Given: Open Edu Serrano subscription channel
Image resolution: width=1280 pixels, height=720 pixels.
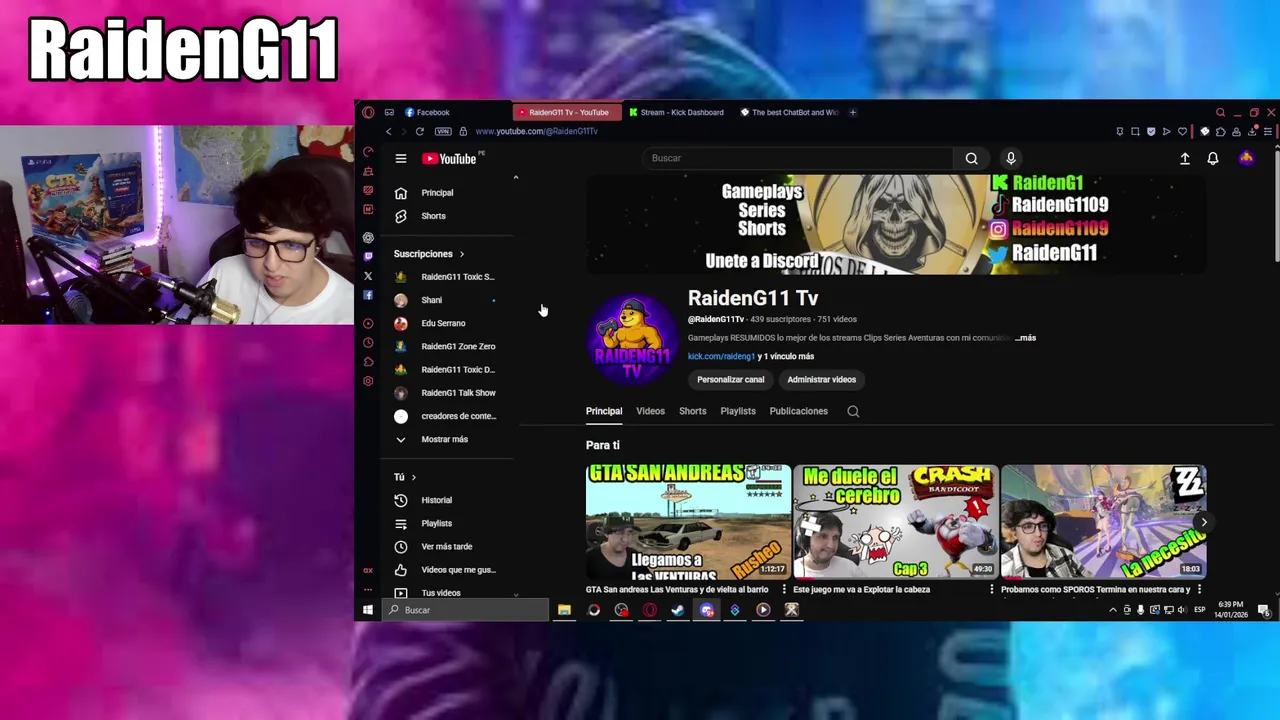Looking at the screenshot, I should [x=443, y=323].
